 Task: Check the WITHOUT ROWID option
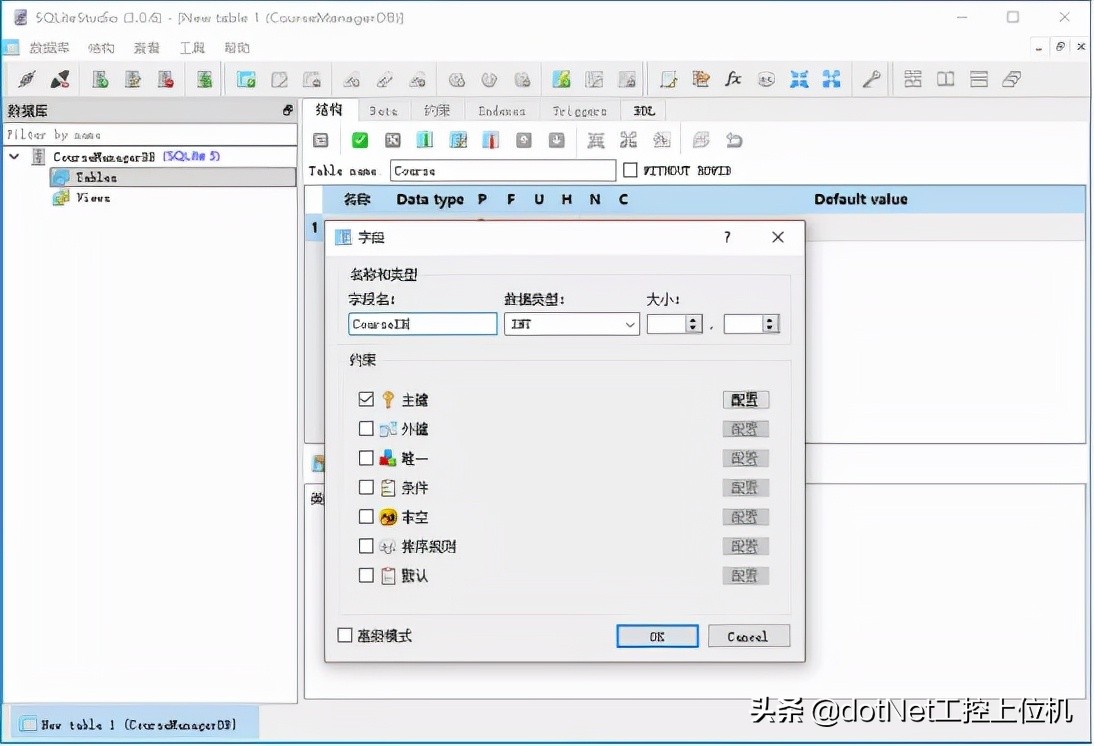click(x=629, y=170)
